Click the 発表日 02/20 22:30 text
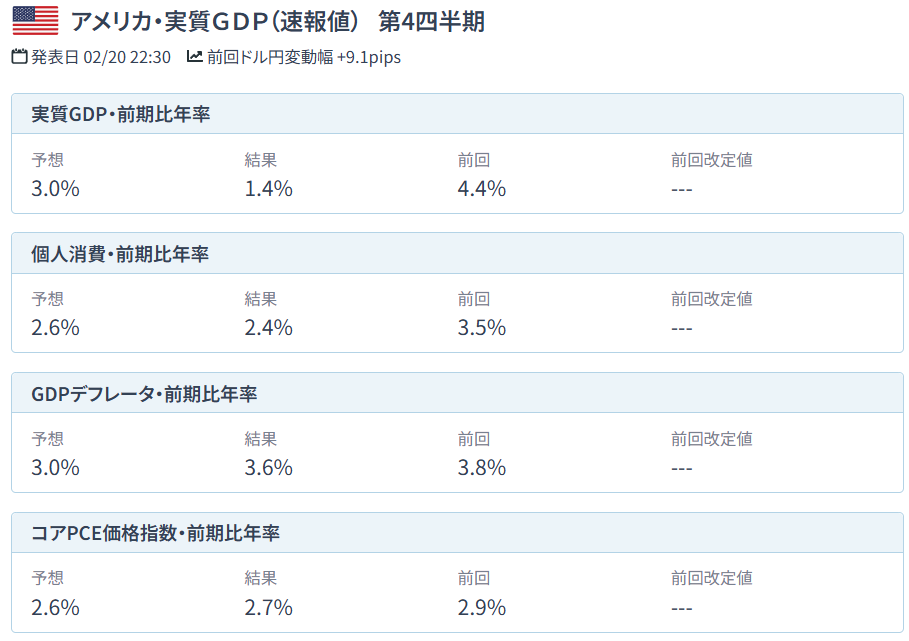 (101, 57)
